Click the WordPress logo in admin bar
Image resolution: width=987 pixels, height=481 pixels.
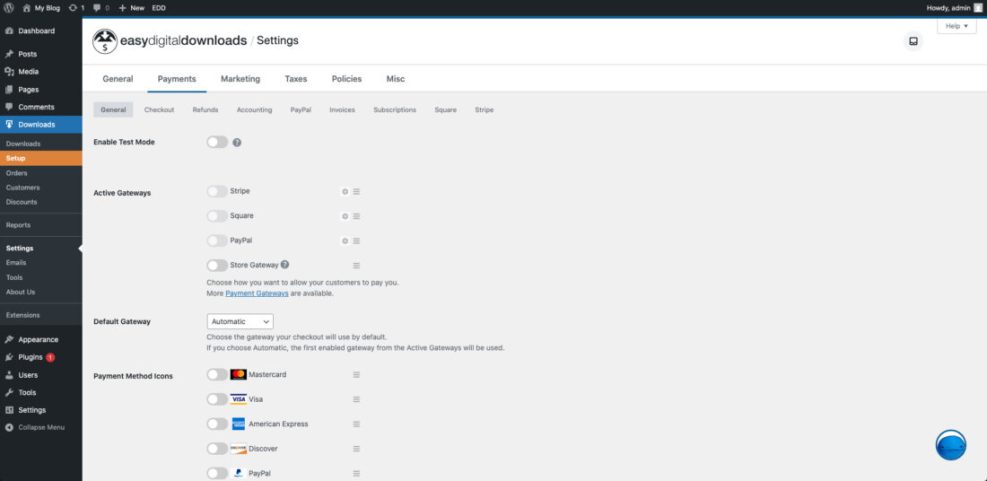pos(9,8)
